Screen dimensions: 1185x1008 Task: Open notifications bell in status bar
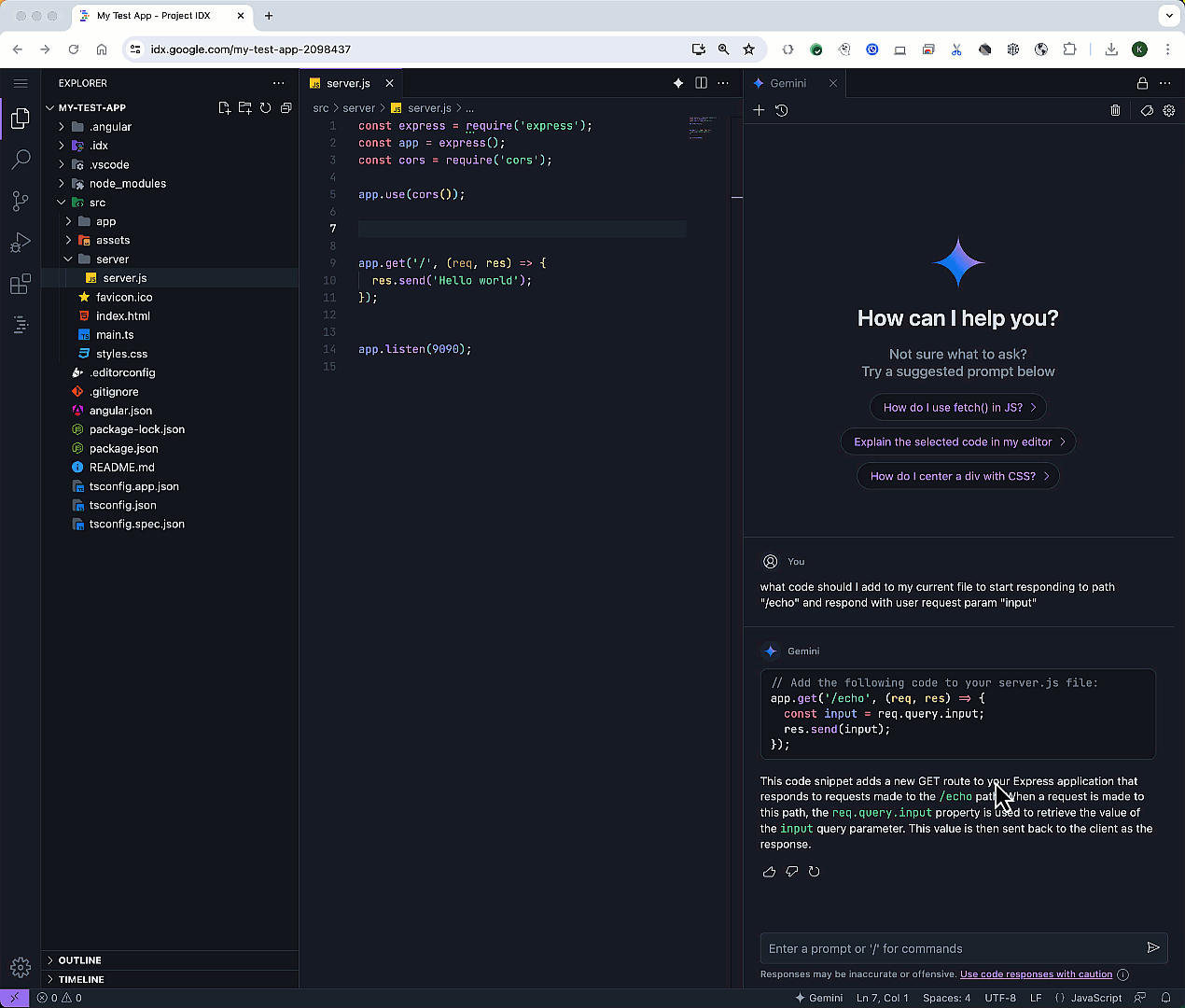[1165, 998]
